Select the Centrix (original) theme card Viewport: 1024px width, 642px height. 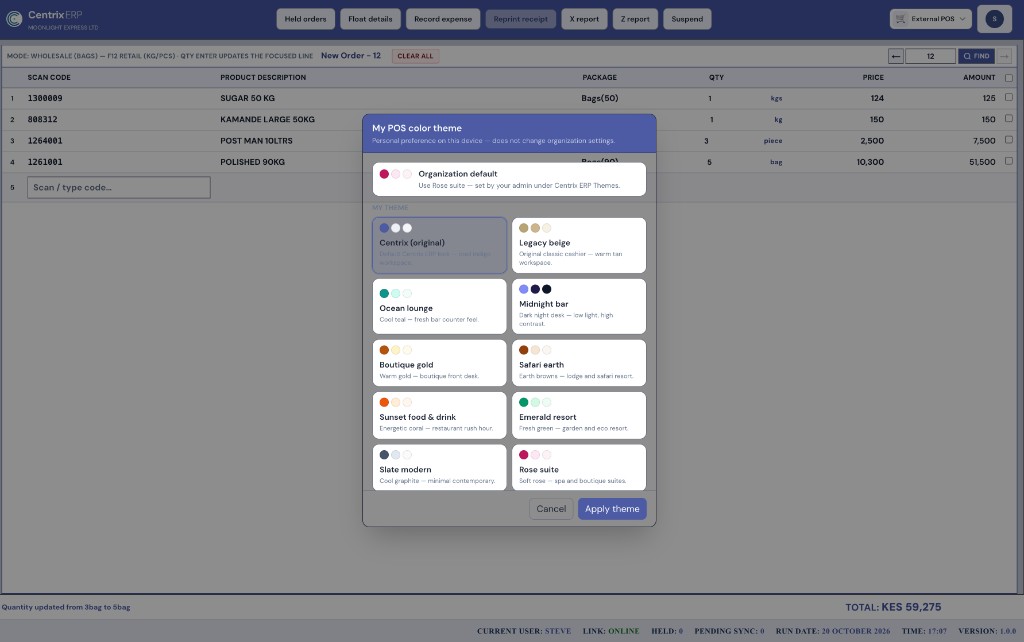[440, 245]
